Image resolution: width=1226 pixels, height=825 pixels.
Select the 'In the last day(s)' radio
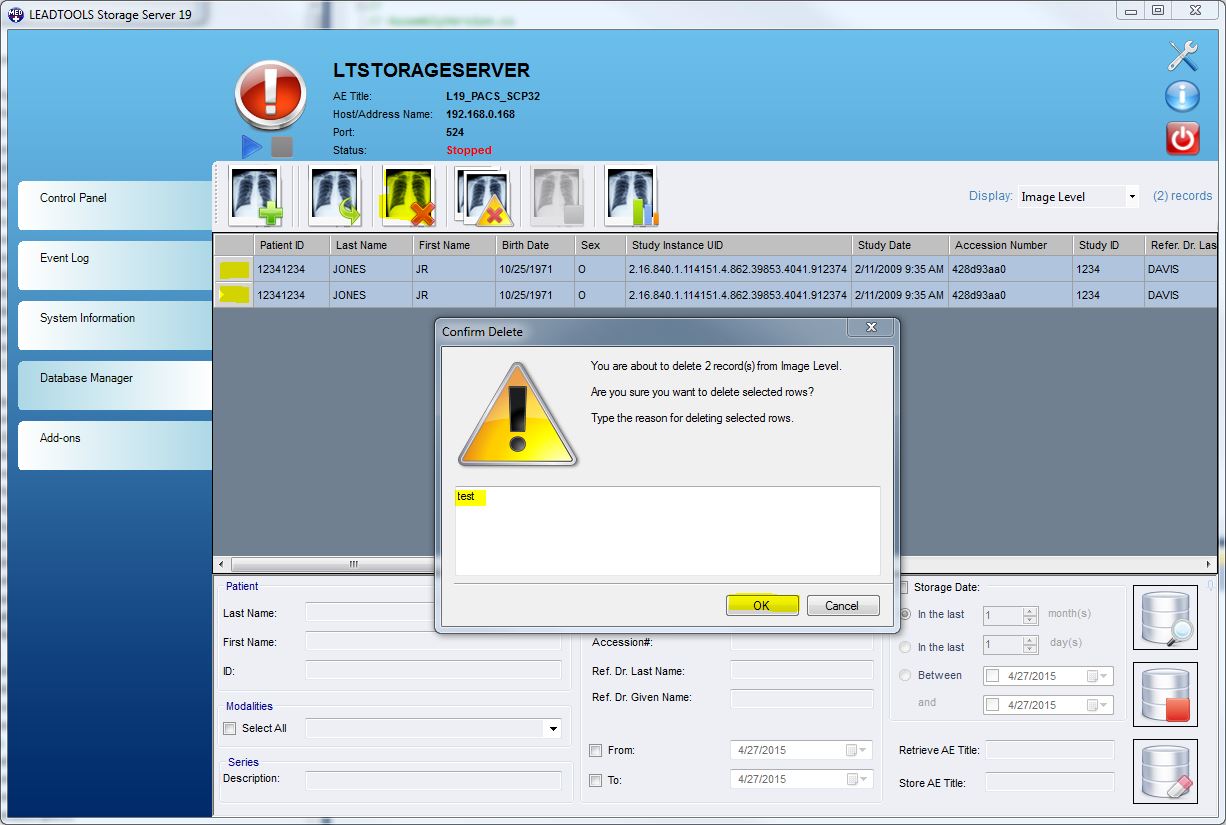(905, 647)
